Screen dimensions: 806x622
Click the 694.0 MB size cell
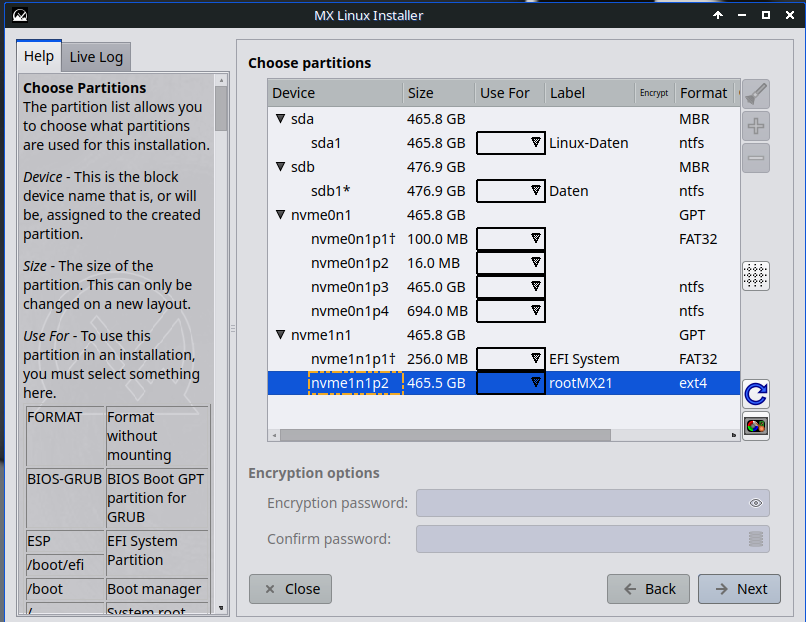[x=437, y=311]
